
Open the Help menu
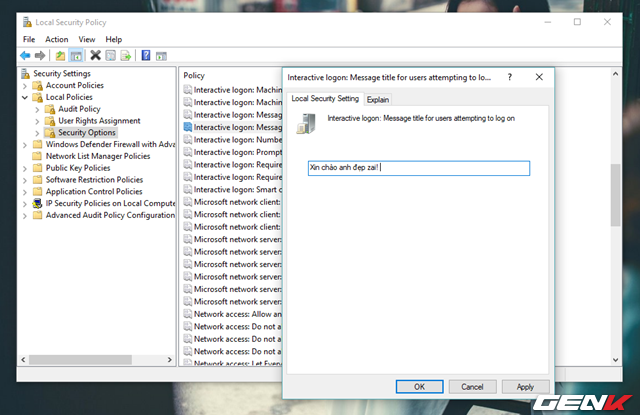(113, 39)
